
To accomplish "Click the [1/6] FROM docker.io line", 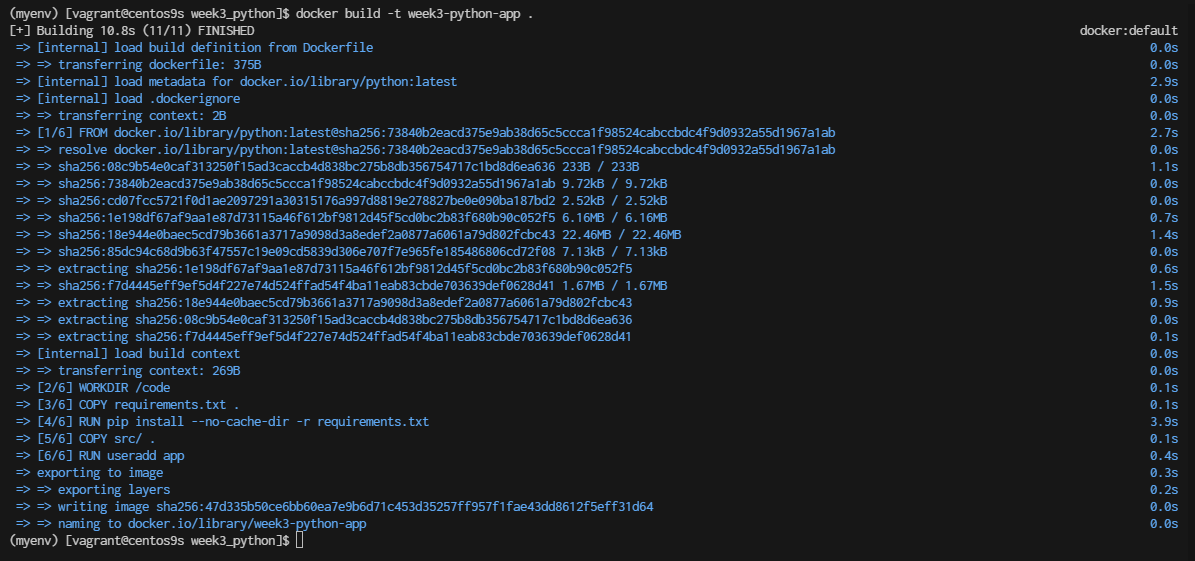I will (425, 133).
